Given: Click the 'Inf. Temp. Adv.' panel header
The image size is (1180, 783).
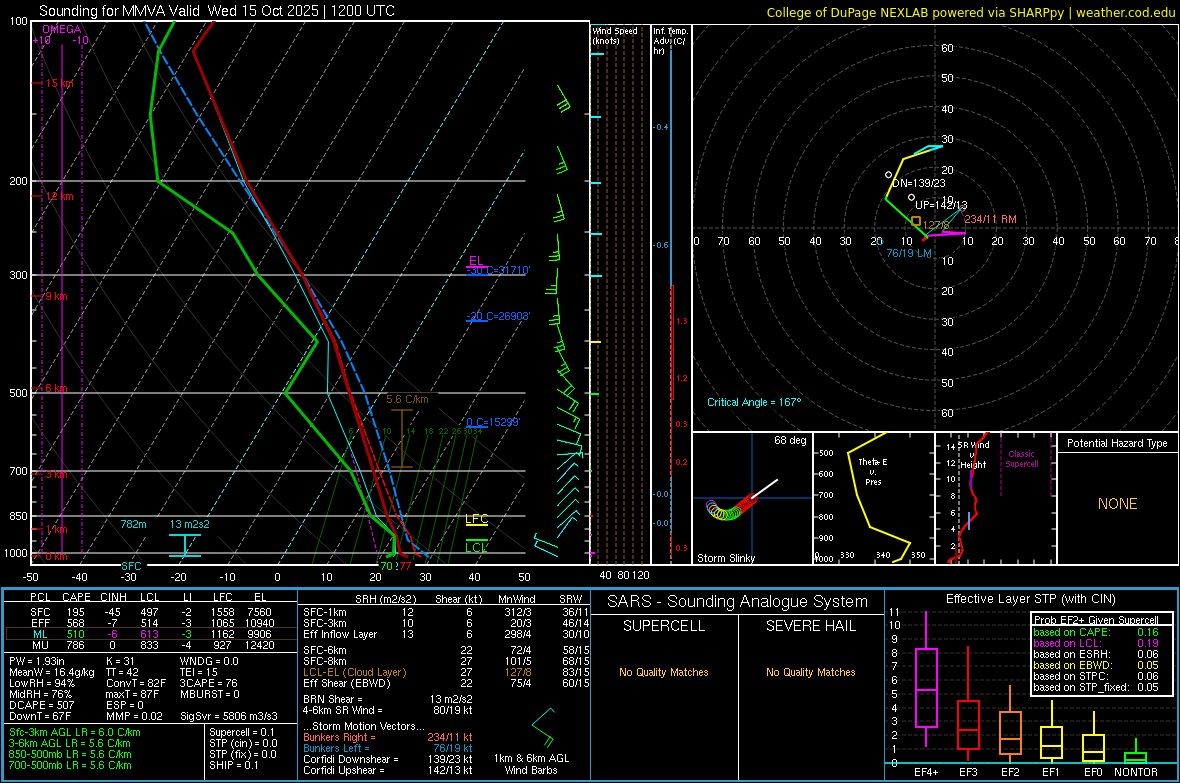Looking at the screenshot, I should 670,41.
